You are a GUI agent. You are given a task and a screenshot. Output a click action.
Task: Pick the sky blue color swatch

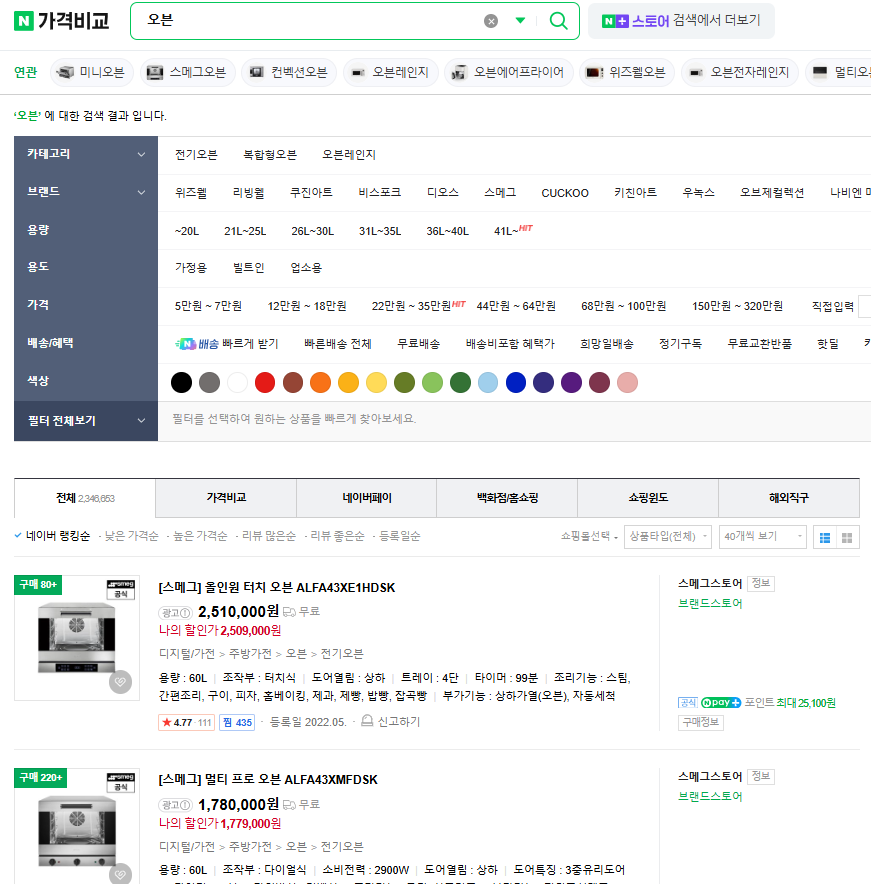click(x=488, y=382)
